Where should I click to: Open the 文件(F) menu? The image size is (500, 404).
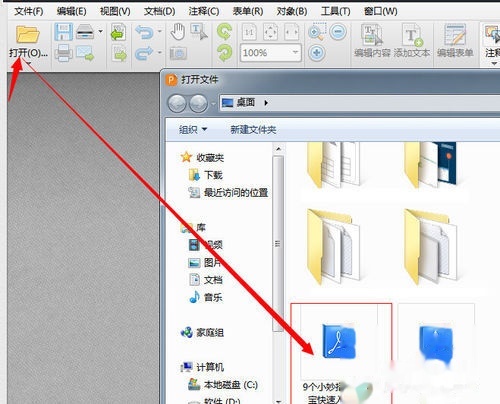29,12
